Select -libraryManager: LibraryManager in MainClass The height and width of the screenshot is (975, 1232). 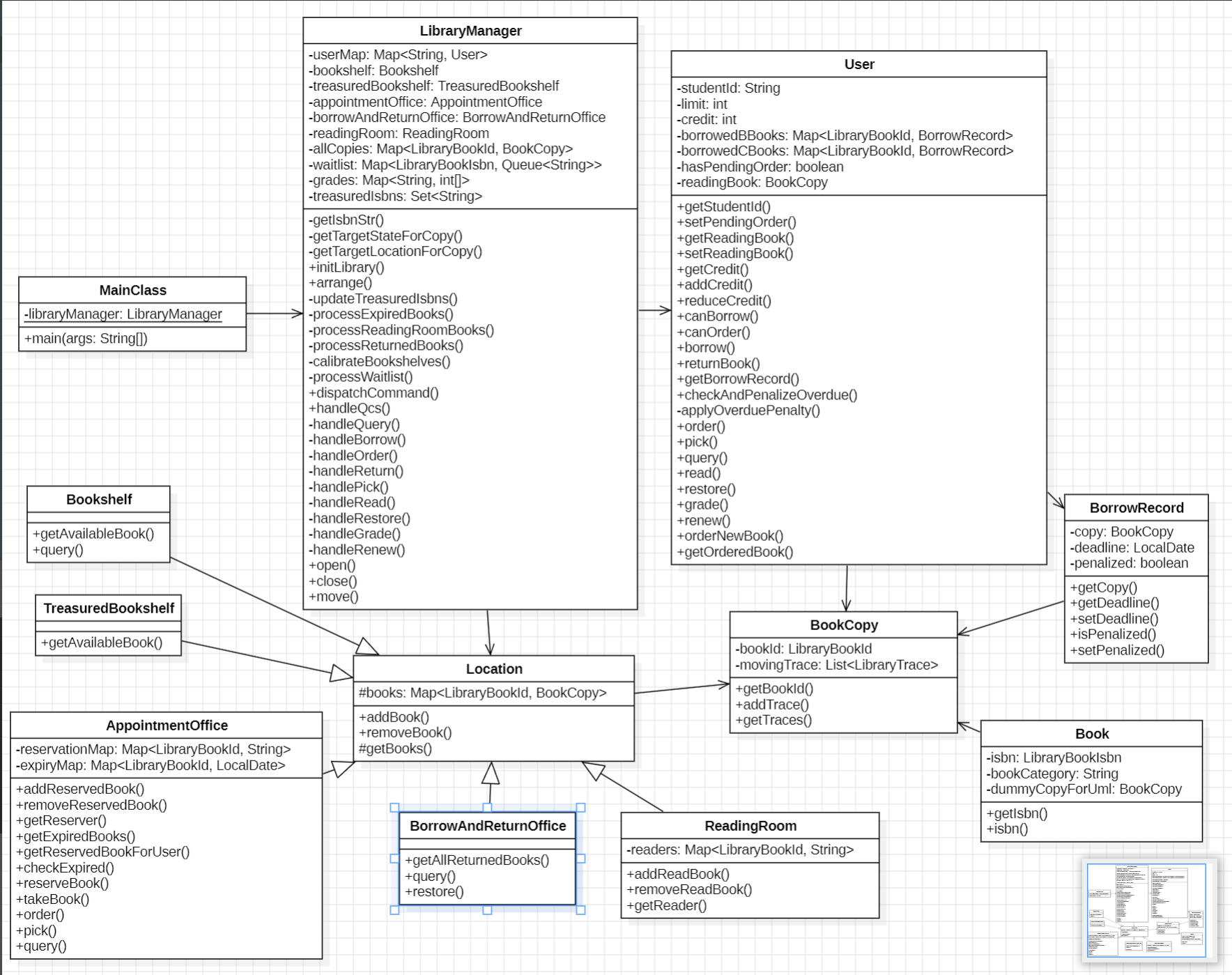click(x=123, y=314)
